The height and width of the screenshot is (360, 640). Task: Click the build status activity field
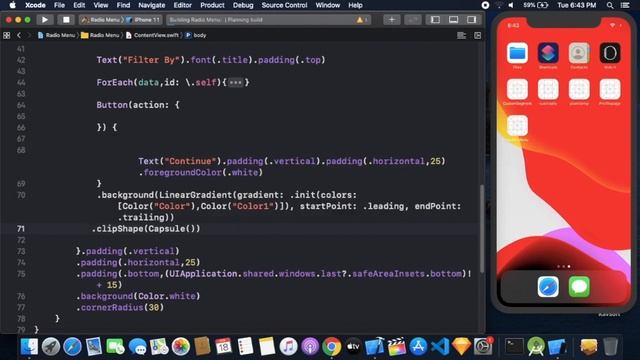tap(268, 20)
